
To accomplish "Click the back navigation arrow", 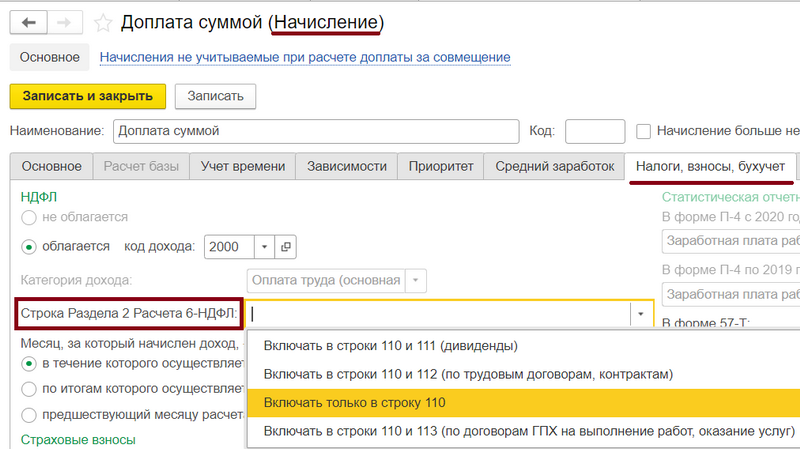I will [27, 22].
